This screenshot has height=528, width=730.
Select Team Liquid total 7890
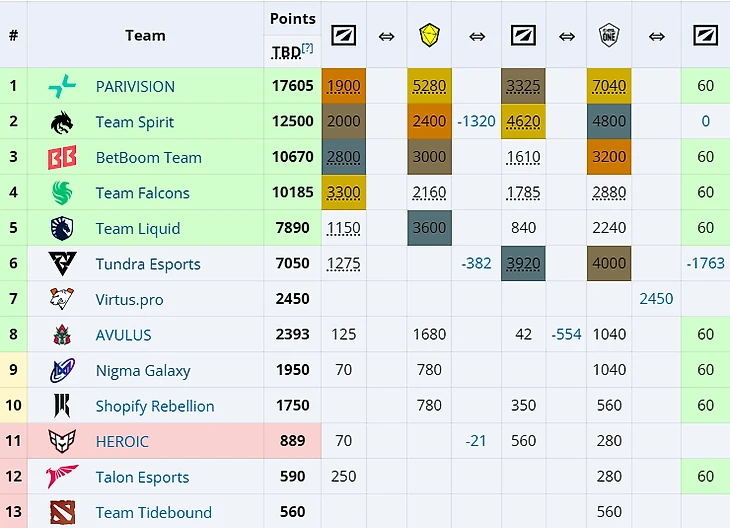point(293,228)
